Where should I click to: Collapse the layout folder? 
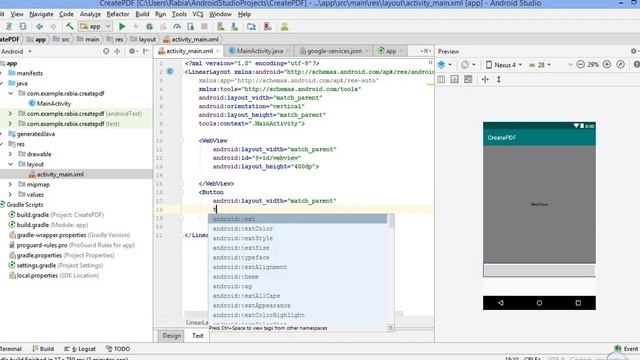point(11,164)
